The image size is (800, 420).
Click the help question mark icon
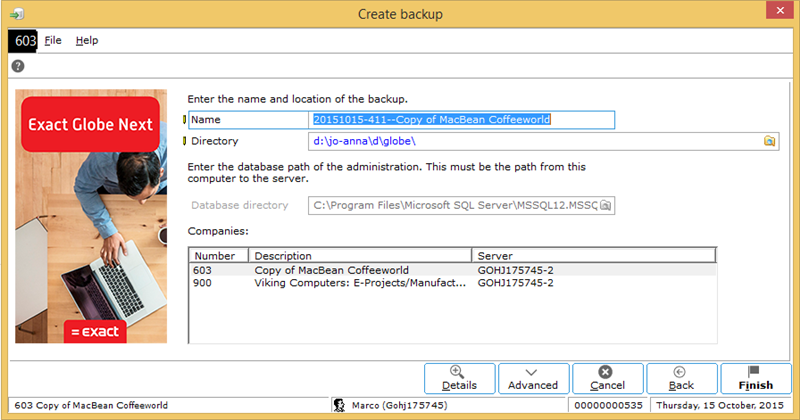tap(18, 66)
